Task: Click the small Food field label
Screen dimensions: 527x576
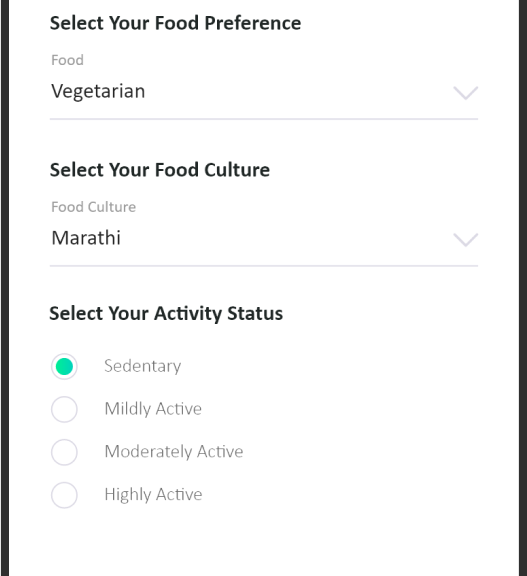Action: tap(68, 60)
